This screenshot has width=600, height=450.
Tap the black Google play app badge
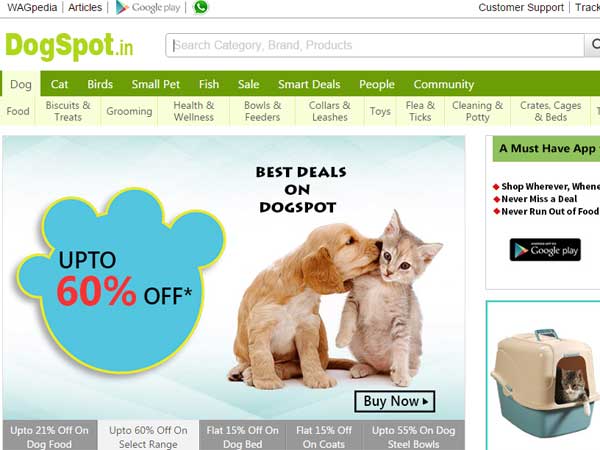tap(545, 250)
